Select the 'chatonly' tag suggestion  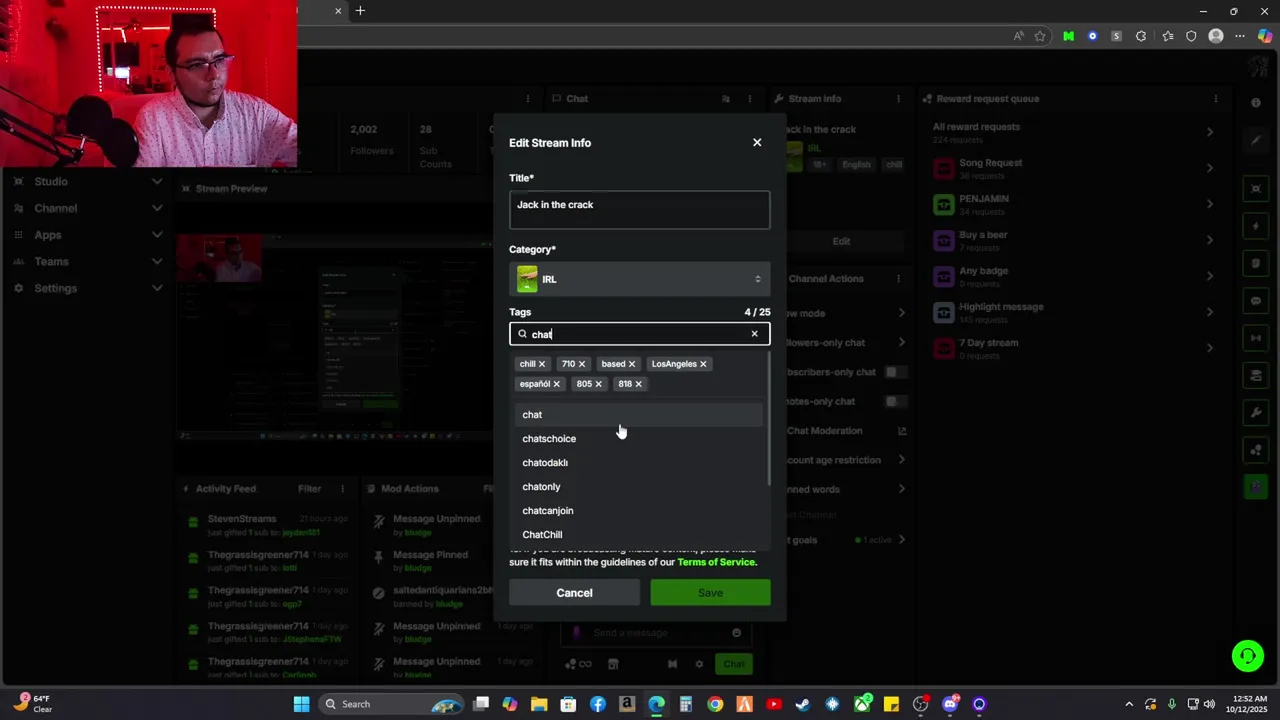[640, 487]
